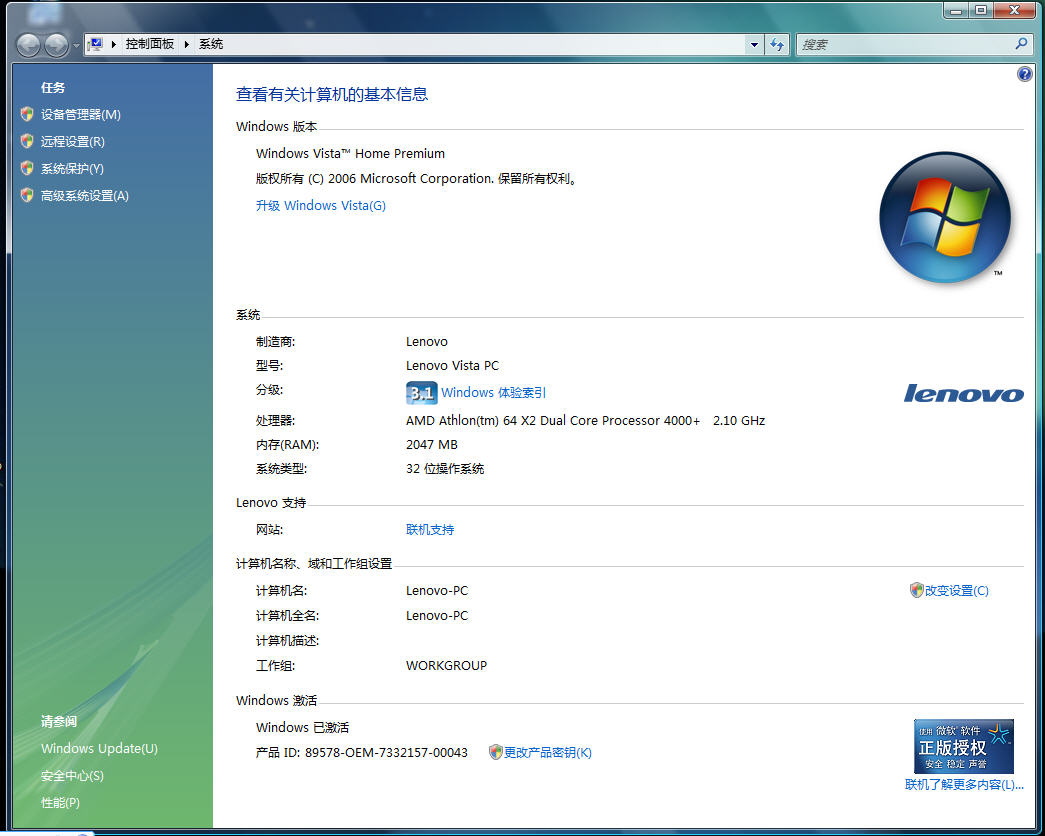Screen dimensions: 1045x836
Task: Click the magnifier icon in search box
Action: [x=1021, y=44]
